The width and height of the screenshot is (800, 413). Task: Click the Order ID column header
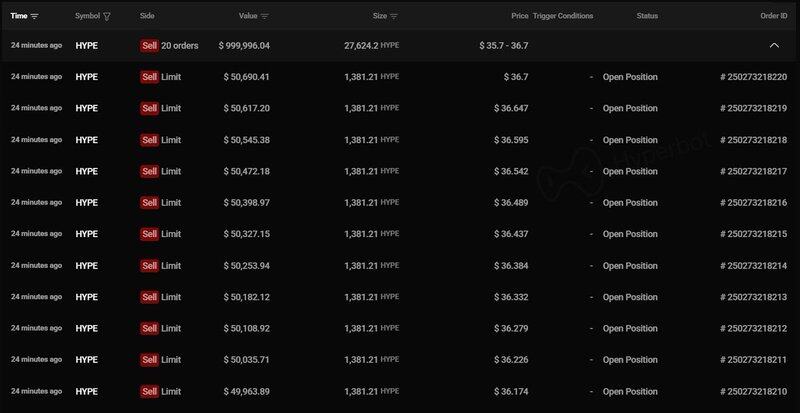click(x=769, y=16)
